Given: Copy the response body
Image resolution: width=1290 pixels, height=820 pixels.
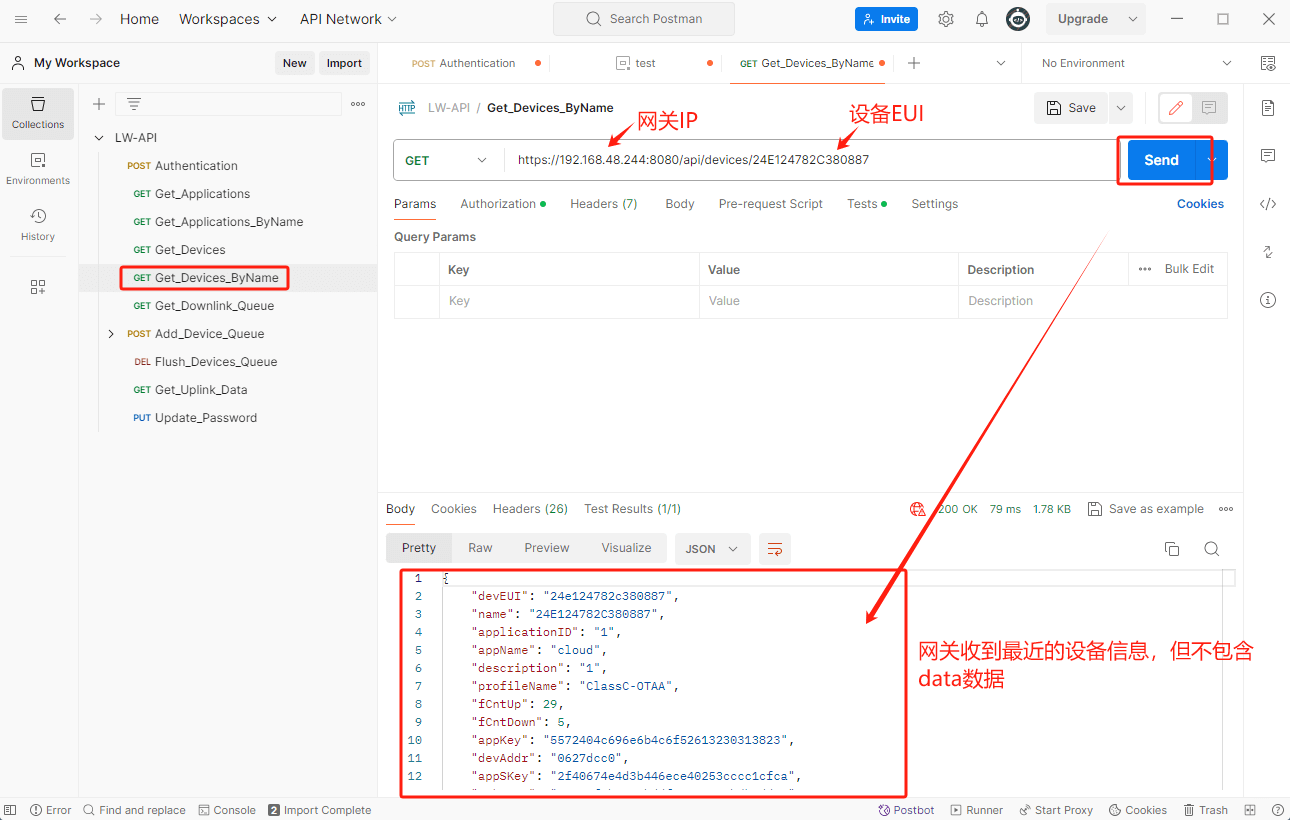Looking at the screenshot, I should click(x=1172, y=549).
